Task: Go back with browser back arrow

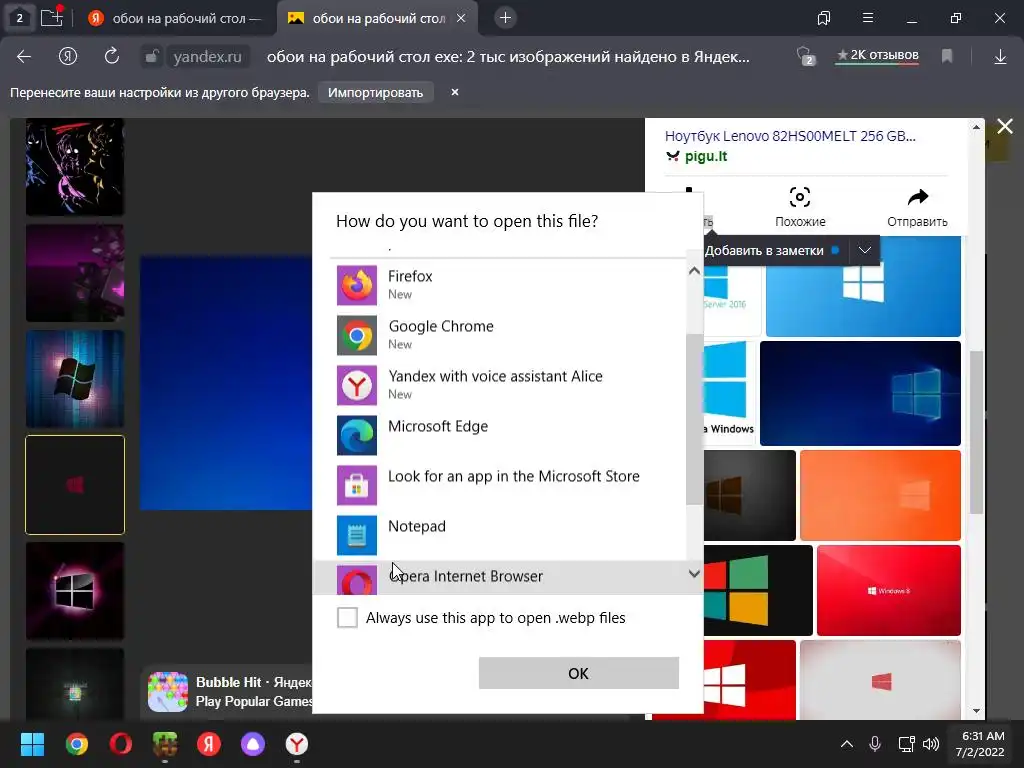Action: coord(24,57)
